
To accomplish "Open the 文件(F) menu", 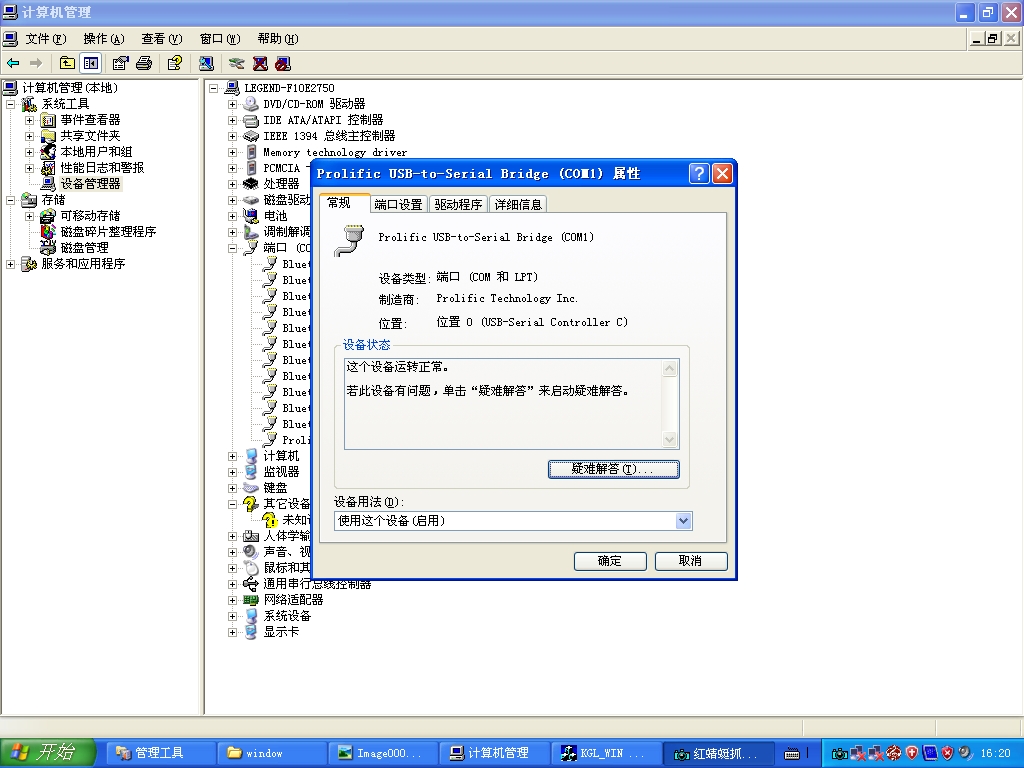I will 45,39.
